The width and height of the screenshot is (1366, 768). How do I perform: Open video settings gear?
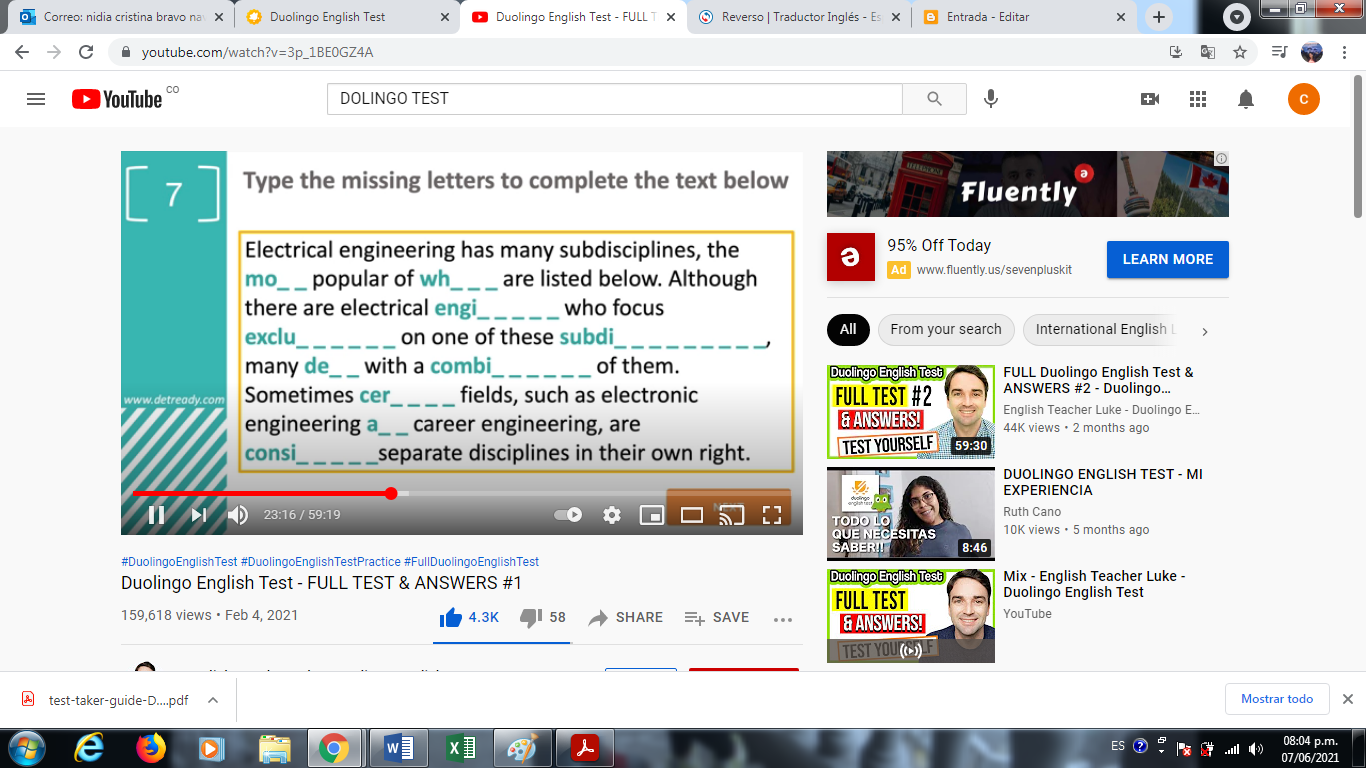pos(612,515)
